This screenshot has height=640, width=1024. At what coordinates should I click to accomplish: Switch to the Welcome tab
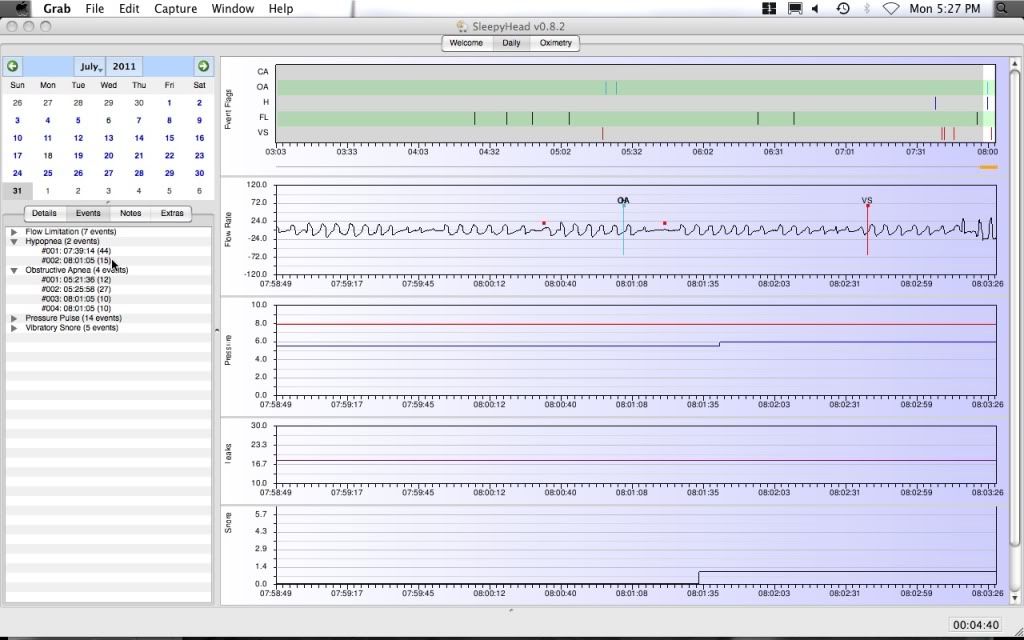[466, 43]
